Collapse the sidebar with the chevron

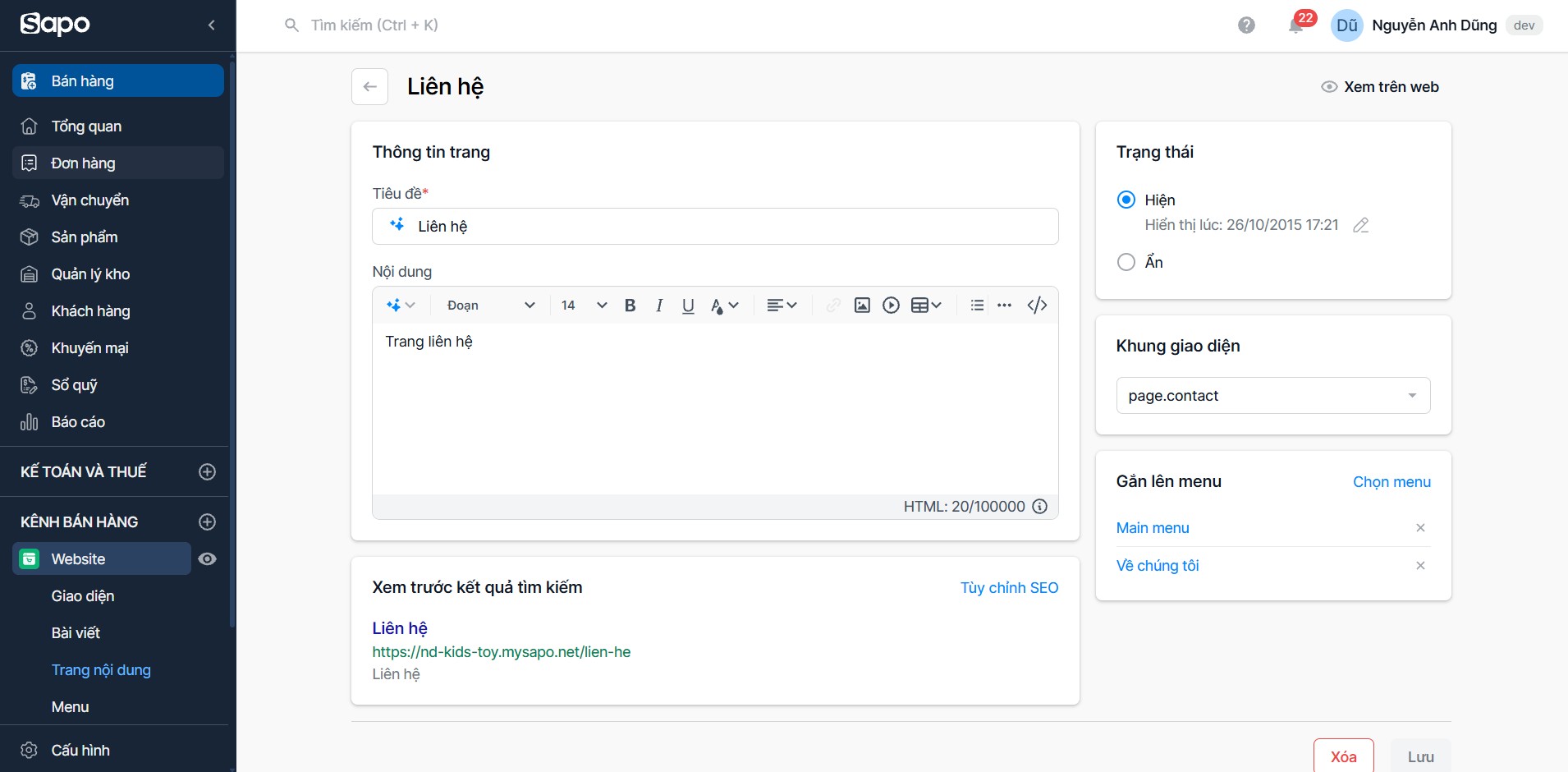click(212, 25)
